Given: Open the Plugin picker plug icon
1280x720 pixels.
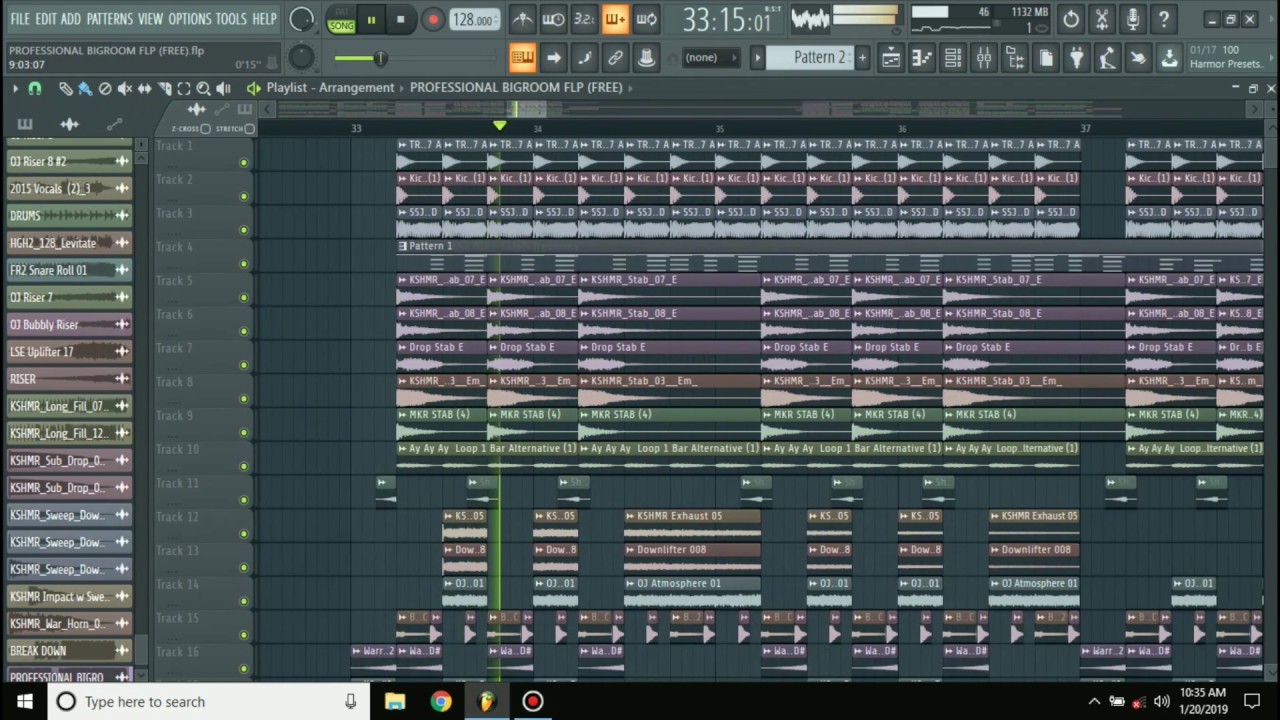Looking at the screenshot, I should [x=1077, y=58].
